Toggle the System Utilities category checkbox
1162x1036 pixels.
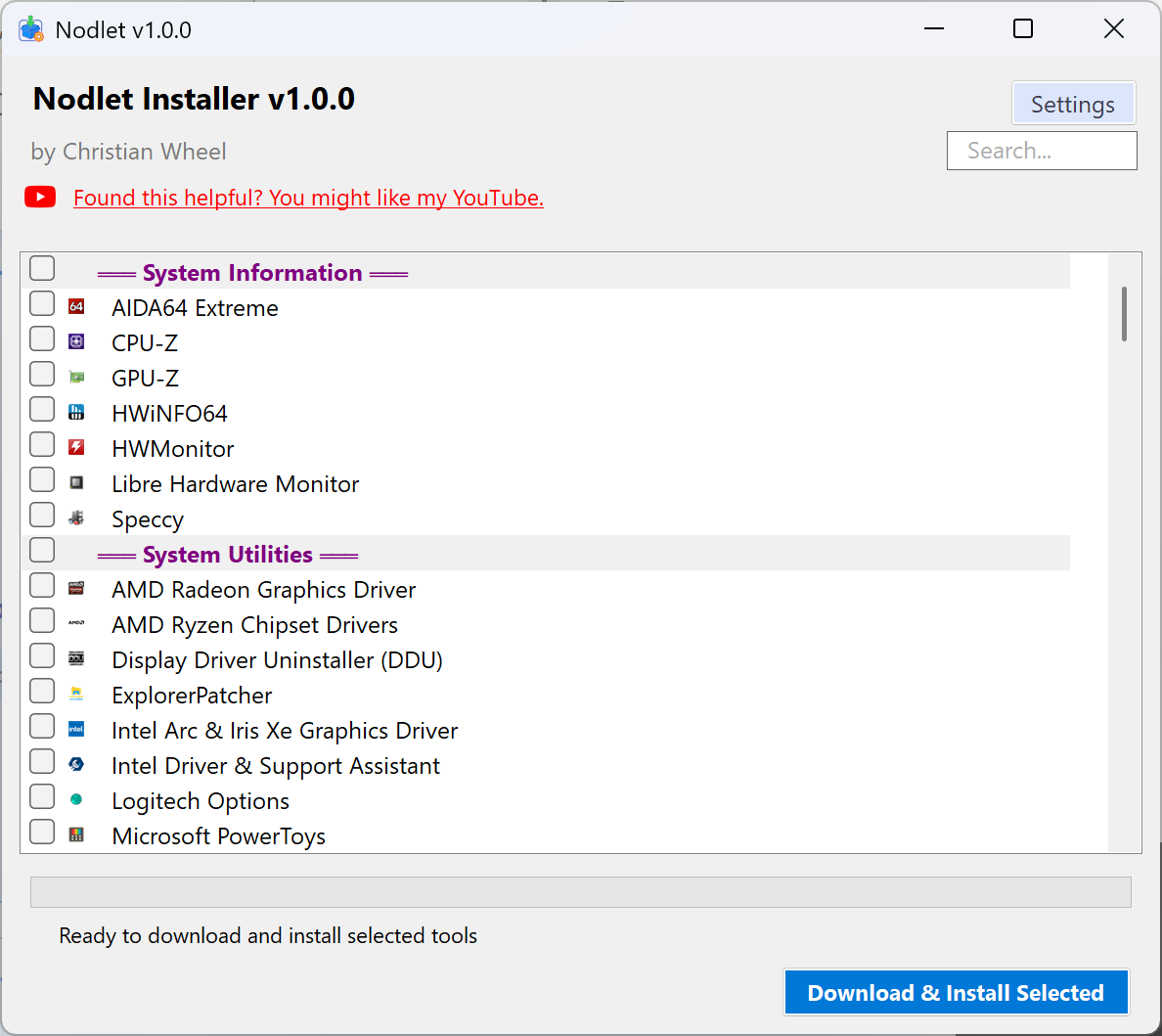tap(42, 550)
